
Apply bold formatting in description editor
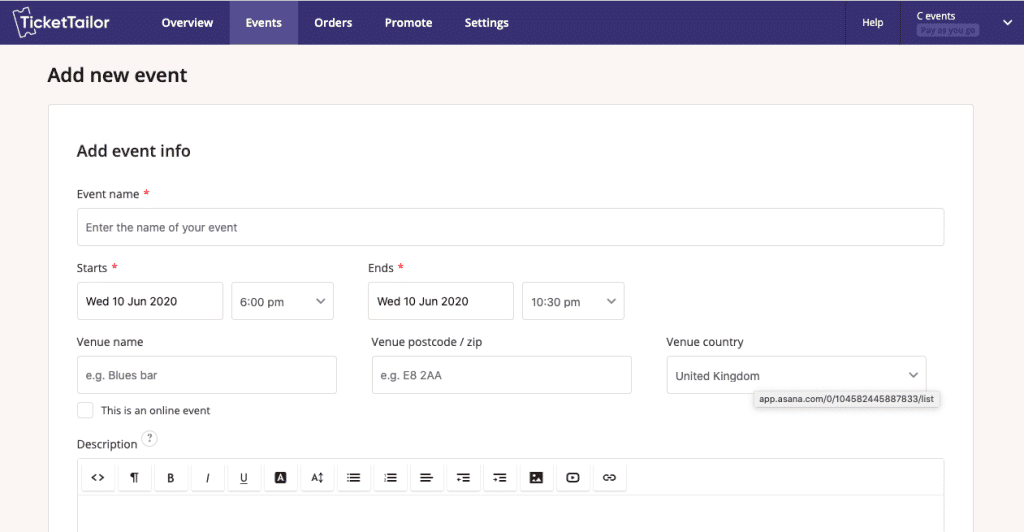tap(170, 478)
